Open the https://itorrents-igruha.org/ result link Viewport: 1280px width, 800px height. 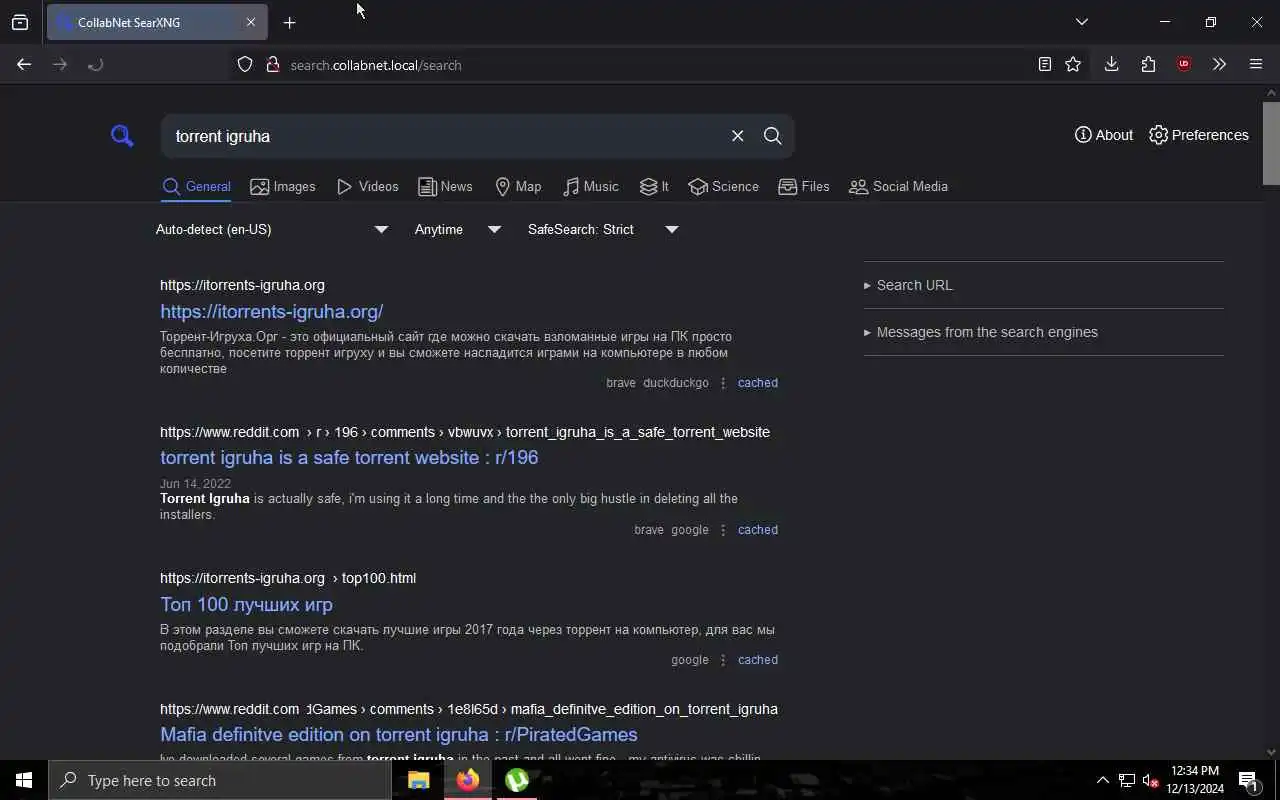click(271, 311)
